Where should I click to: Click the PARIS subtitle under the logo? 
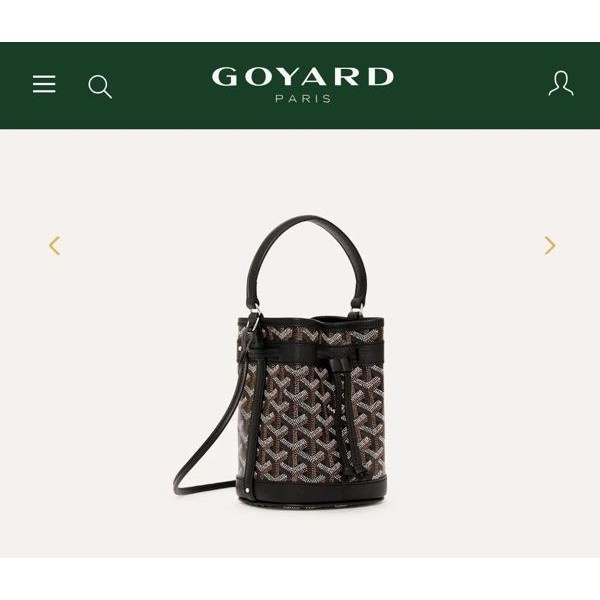(x=303, y=99)
